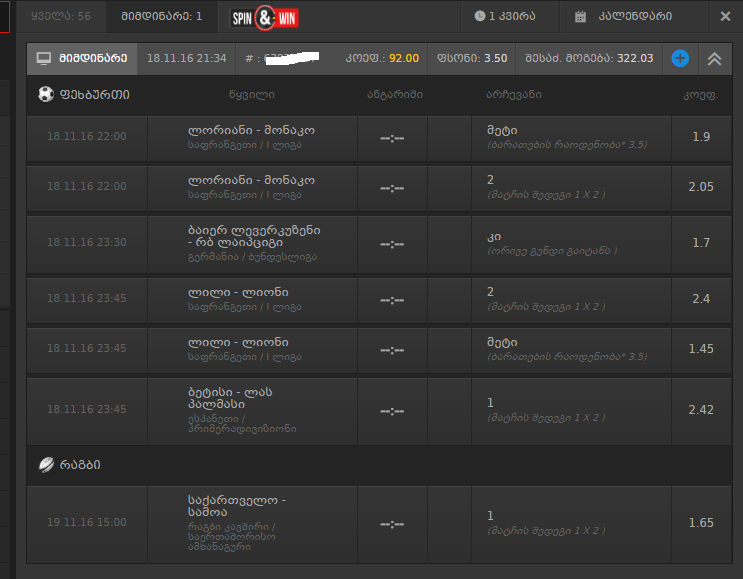Viewport: 743px width, 579px height.
Task: Click the calendar icon
Action: coord(580,17)
